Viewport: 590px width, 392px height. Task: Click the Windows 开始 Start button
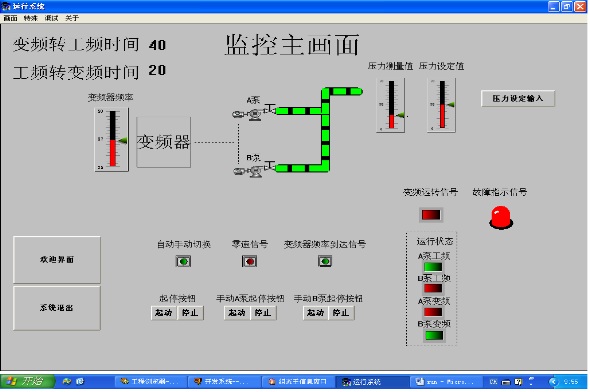coord(27,381)
